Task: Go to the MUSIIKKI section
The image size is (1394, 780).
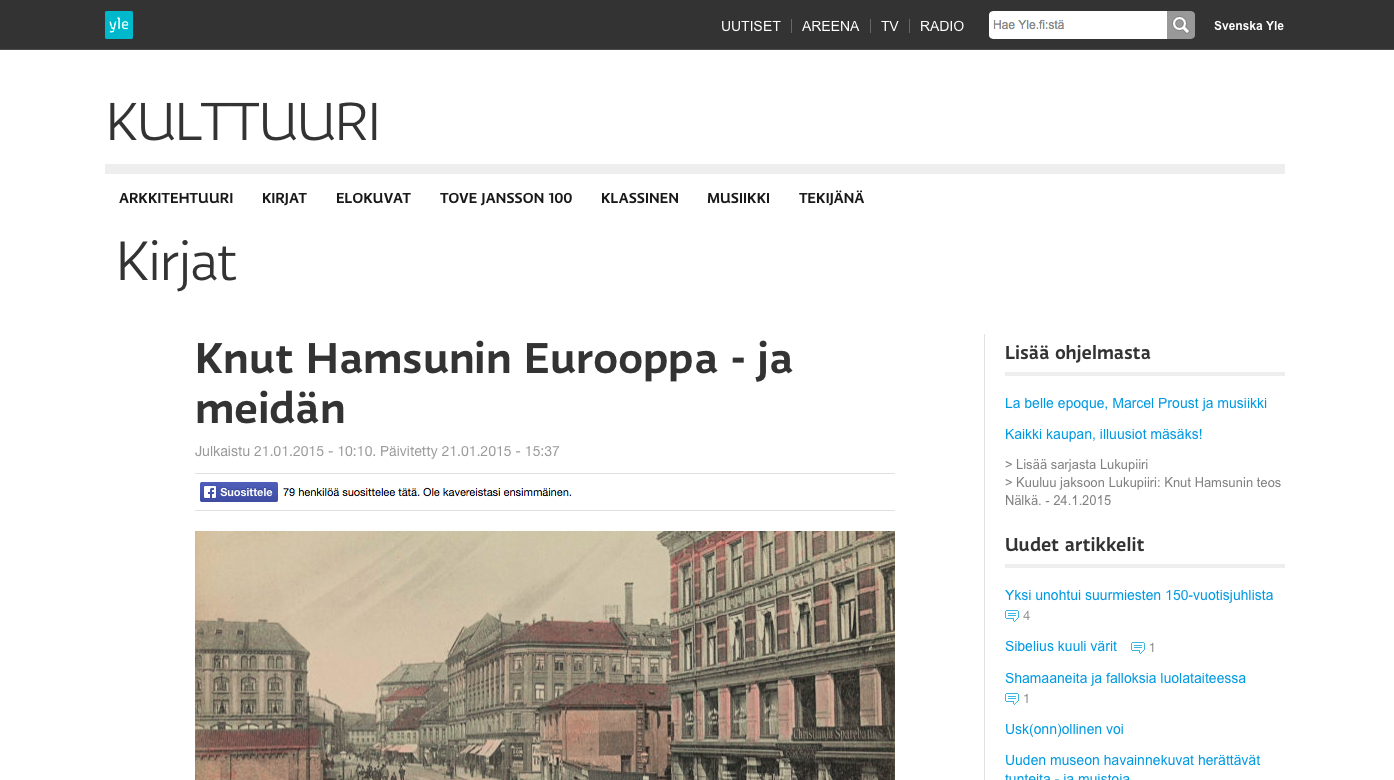Action: point(738,198)
